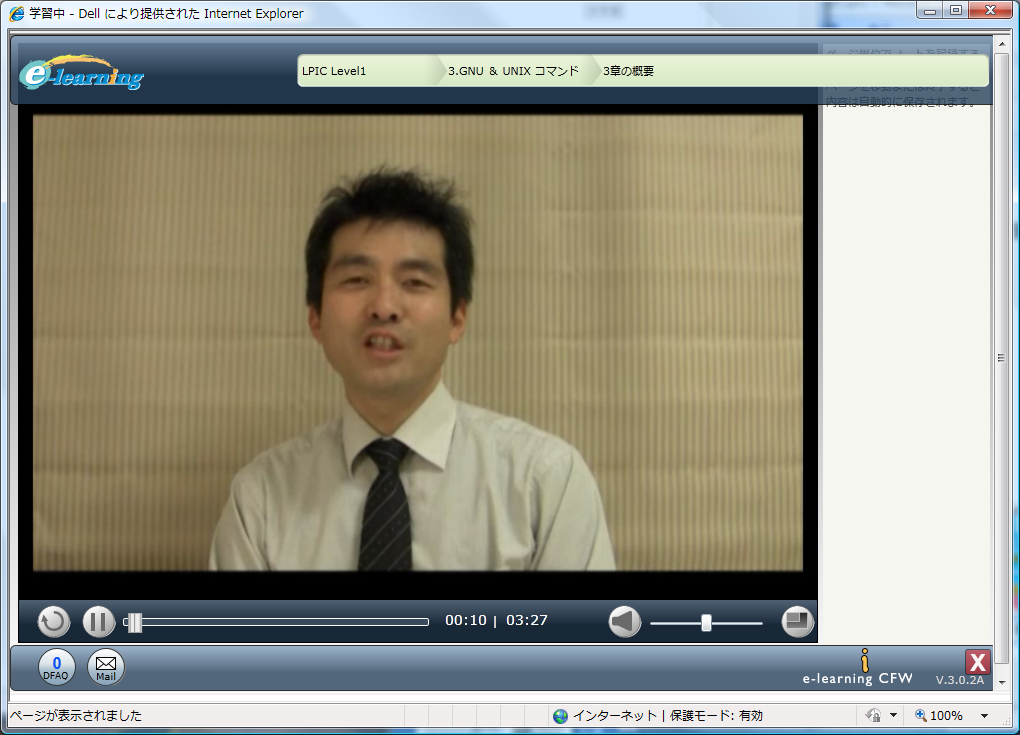The image size is (1020, 735).
Task: Select the 3.GNU & UNIX コマンド breadcrumb
Action: click(513, 71)
